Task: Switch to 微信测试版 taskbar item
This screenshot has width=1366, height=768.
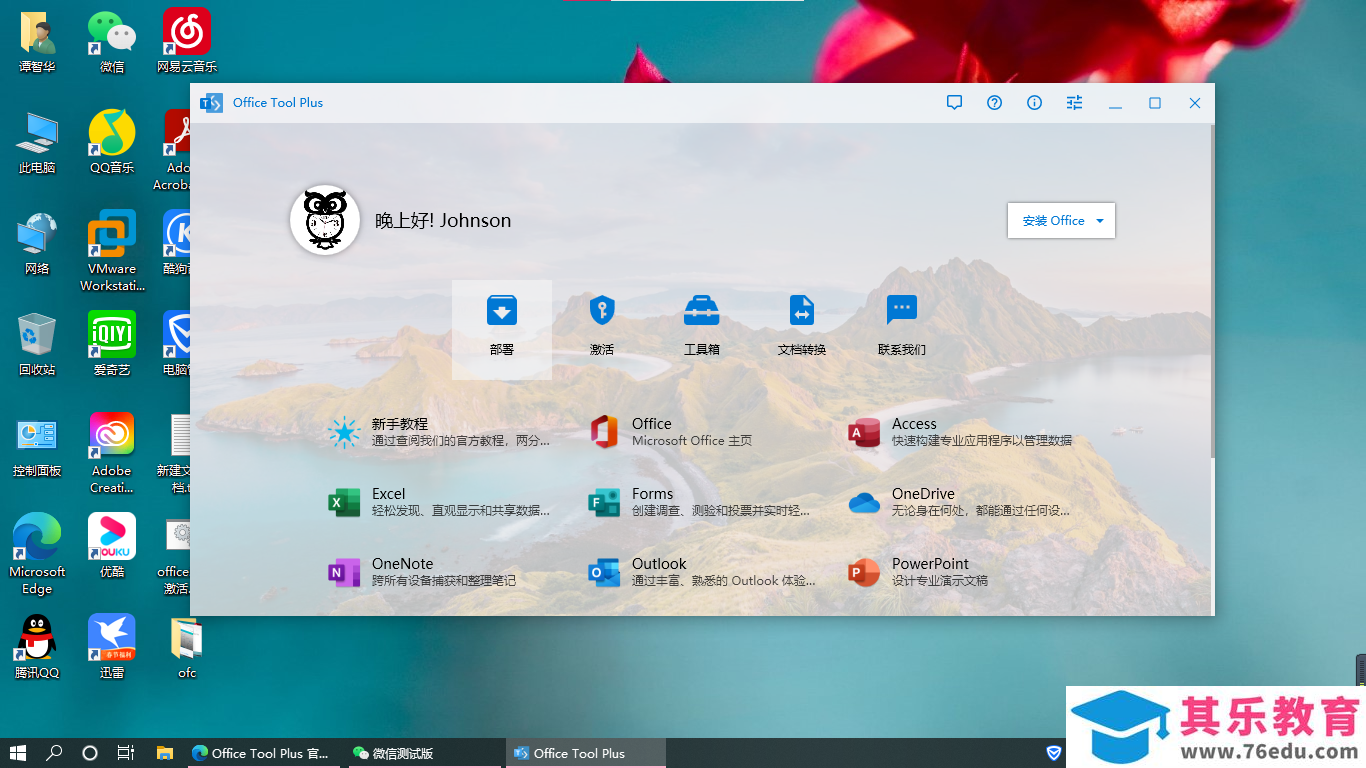Action: [x=425, y=753]
